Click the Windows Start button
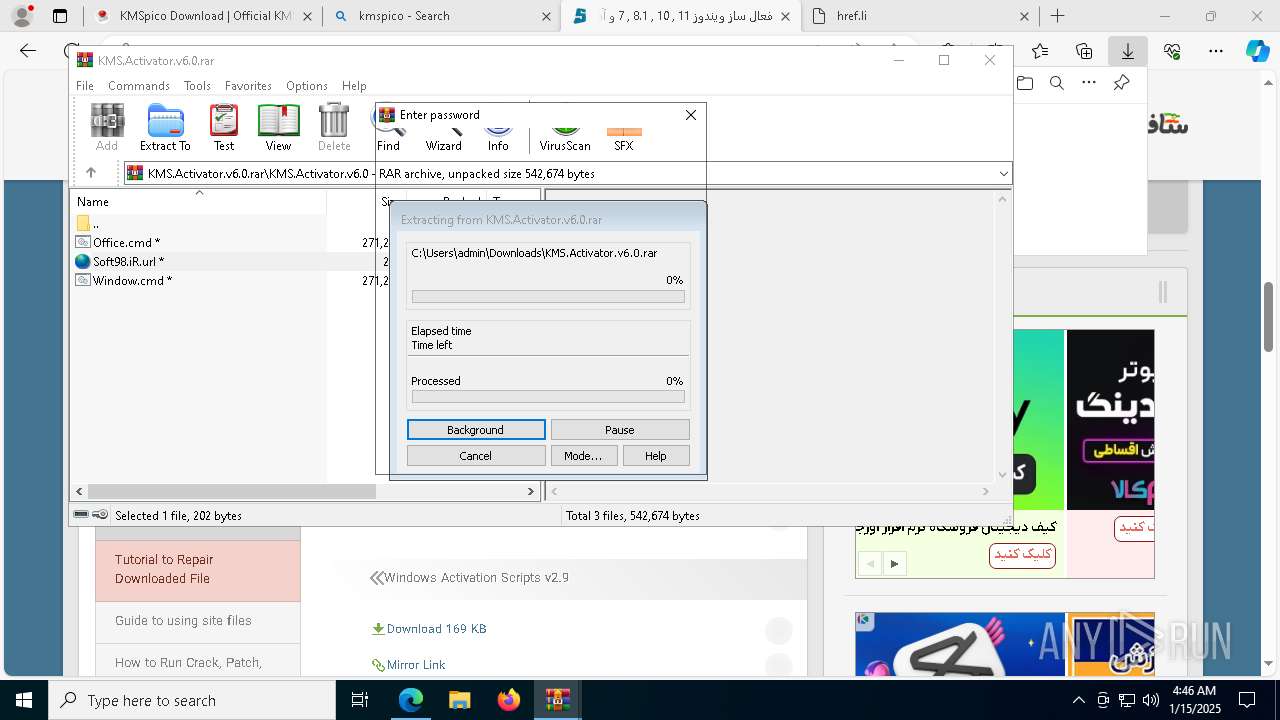This screenshot has height=720, width=1280. pos(24,700)
